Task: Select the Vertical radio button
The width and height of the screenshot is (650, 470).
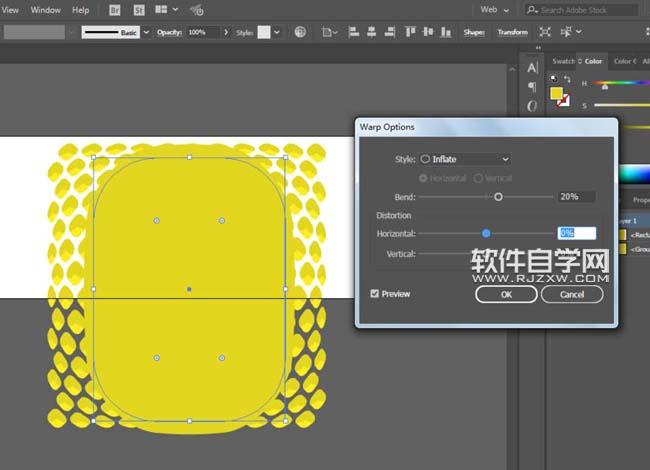Action: coord(477,178)
